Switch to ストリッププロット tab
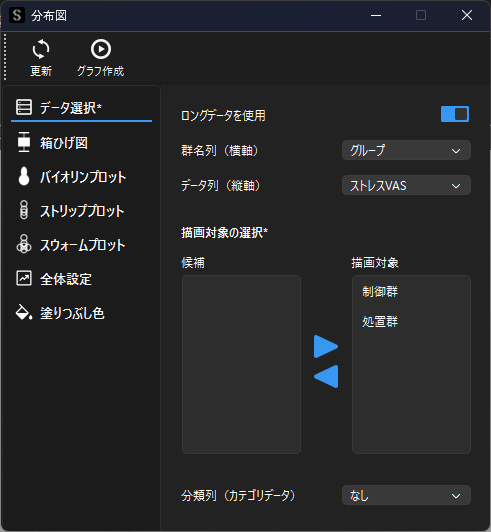 [81, 211]
